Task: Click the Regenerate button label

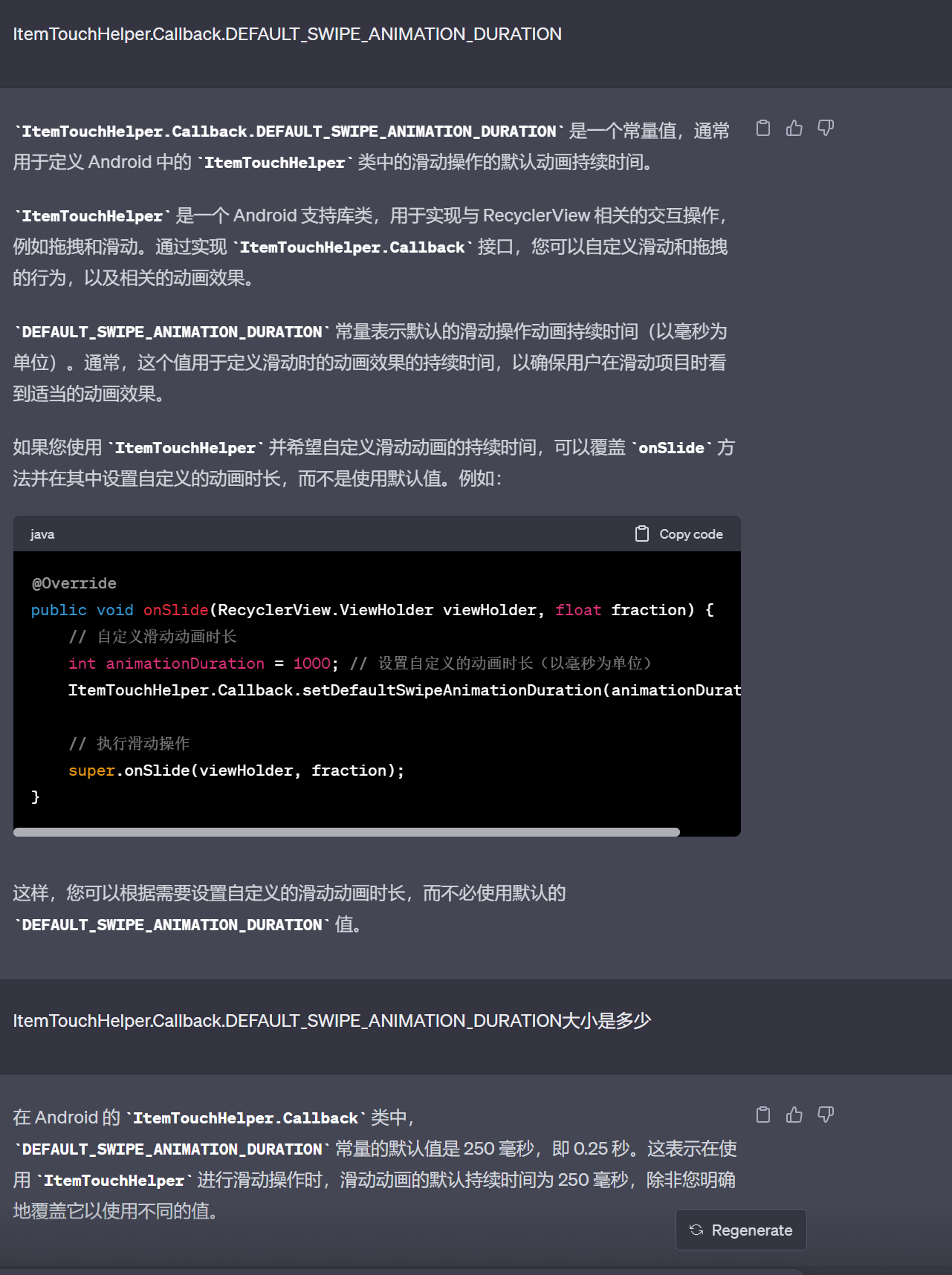Action: tap(751, 1230)
